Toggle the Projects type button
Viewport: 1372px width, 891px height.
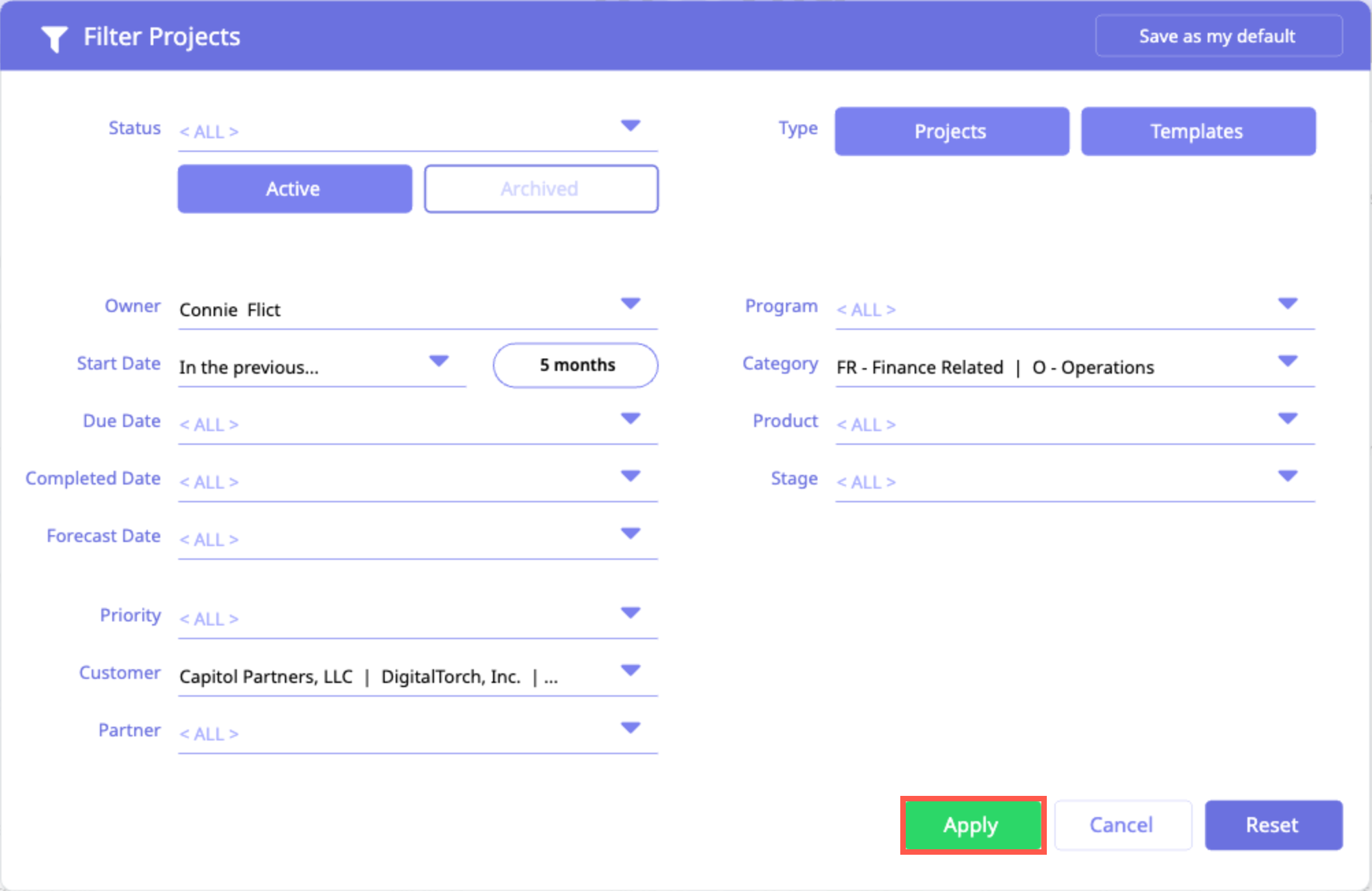pos(951,131)
